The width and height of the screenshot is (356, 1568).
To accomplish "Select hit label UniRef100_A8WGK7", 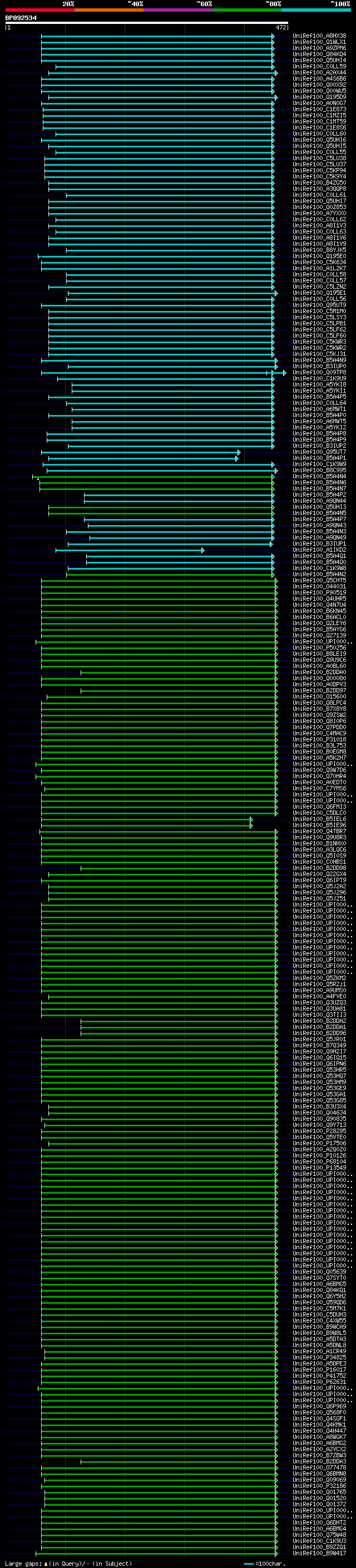I will pyautogui.click(x=319, y=1437).
